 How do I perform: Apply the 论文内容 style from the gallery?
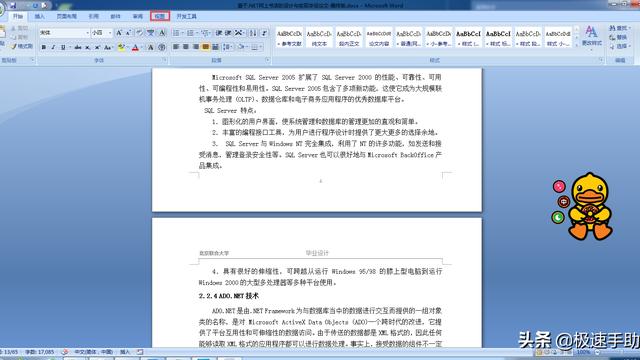coord(379,38)
